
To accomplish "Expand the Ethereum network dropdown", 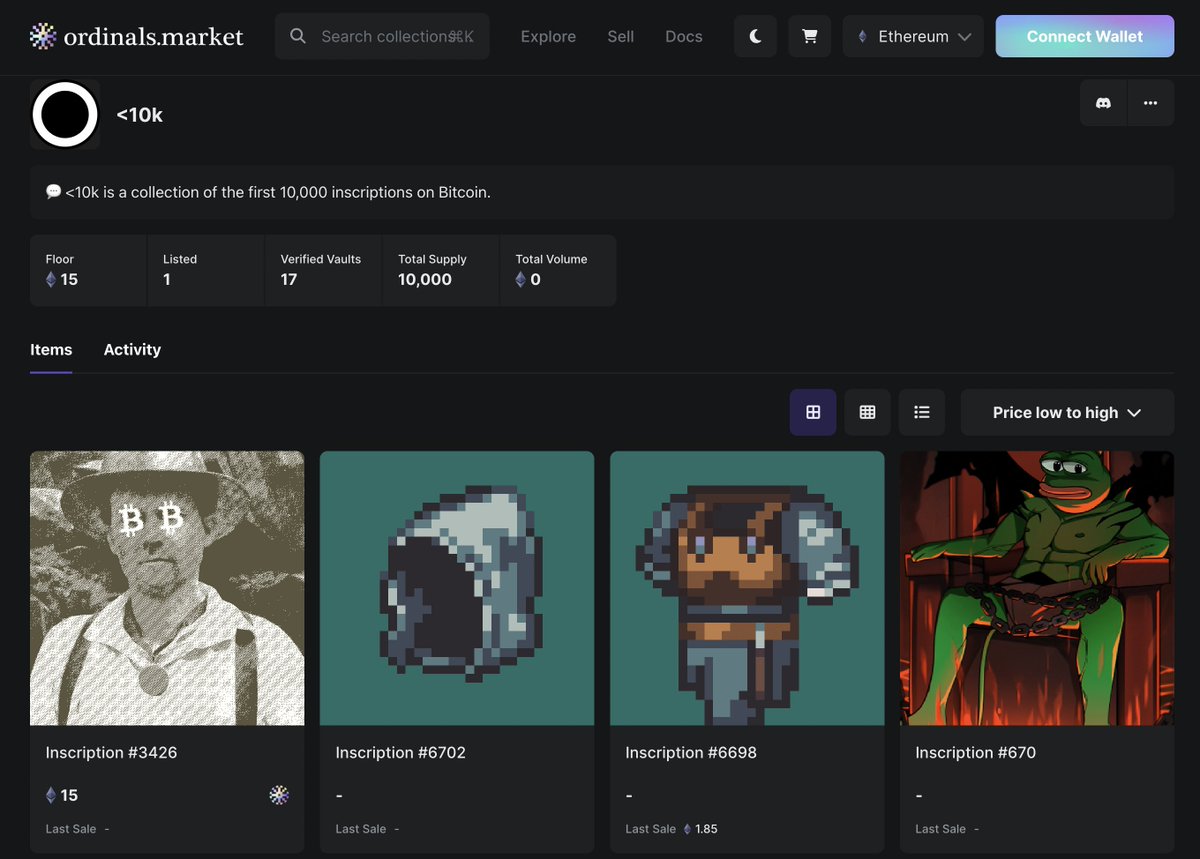I will 913,36.
